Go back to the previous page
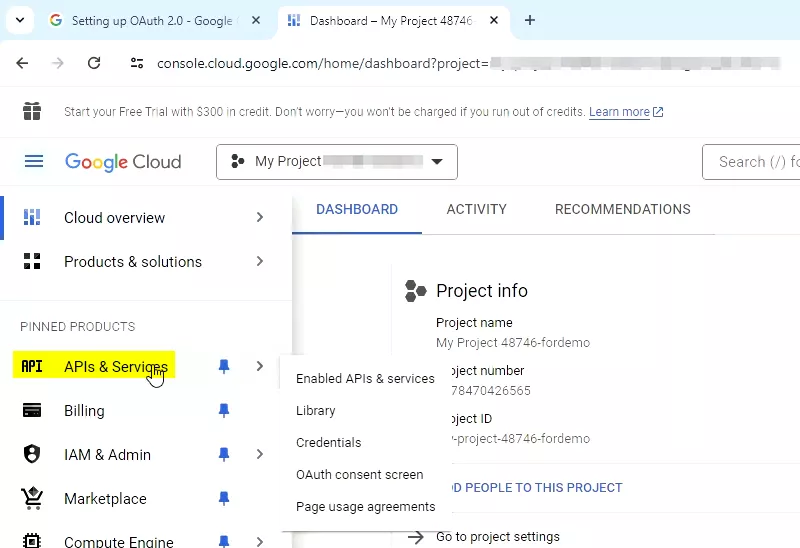The height and width of the screenshot is (548, 800). 22,63
